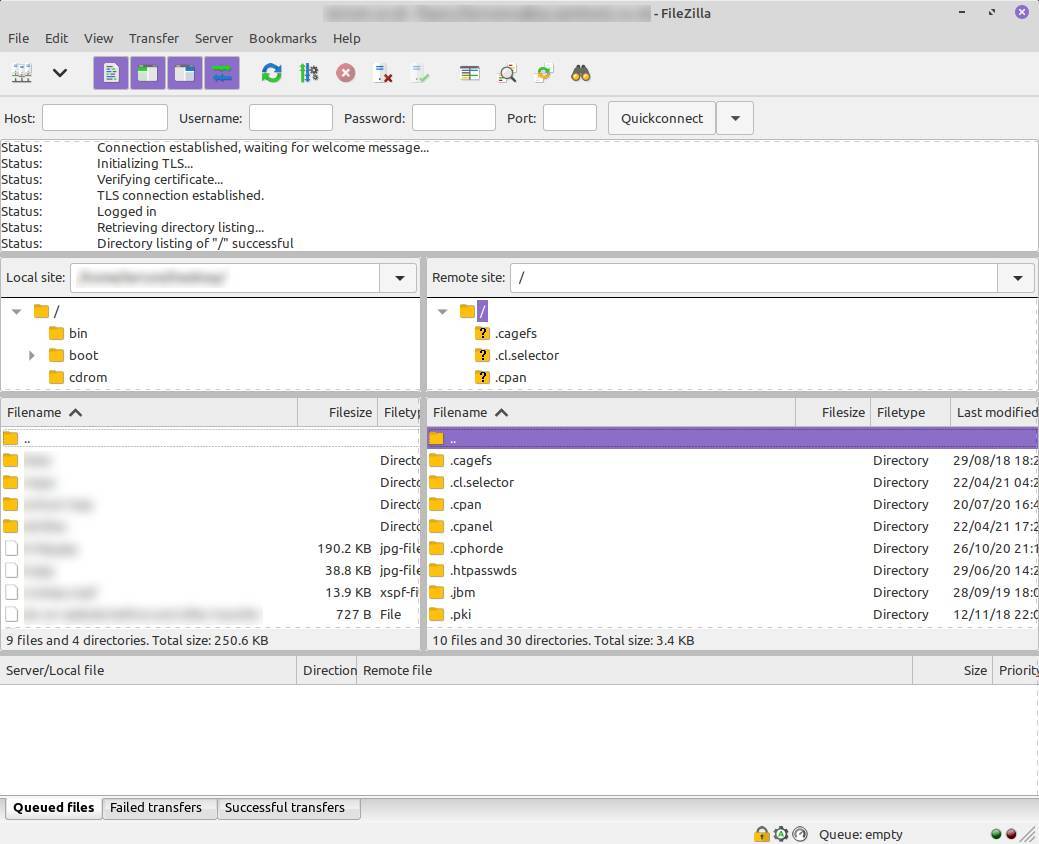The width and height of the screenshot is (1039, 844).
Task: Select the .jbm folder in remote list
Action: pyautogui.click(x=732, y=592)
